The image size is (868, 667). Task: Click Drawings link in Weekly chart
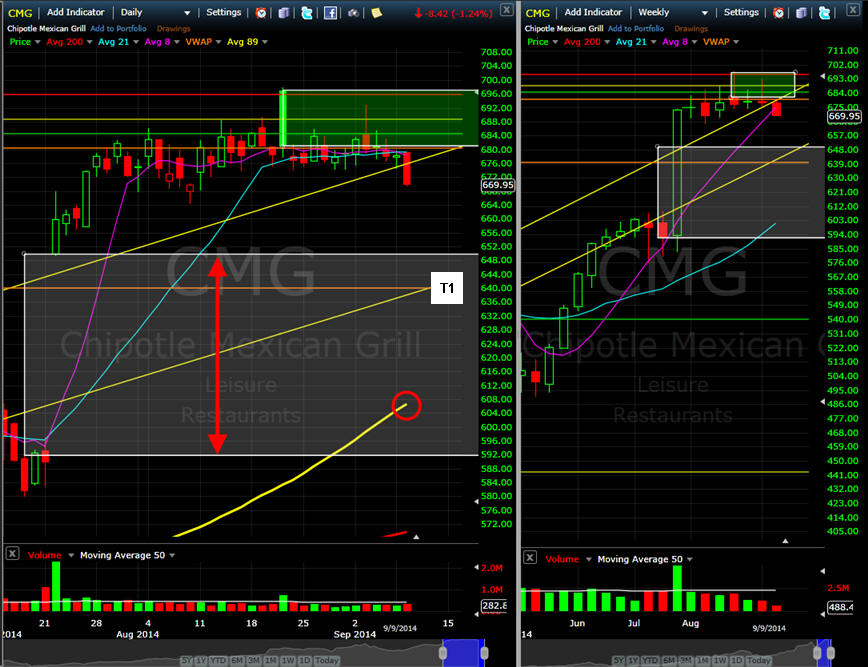pos(691,28)
